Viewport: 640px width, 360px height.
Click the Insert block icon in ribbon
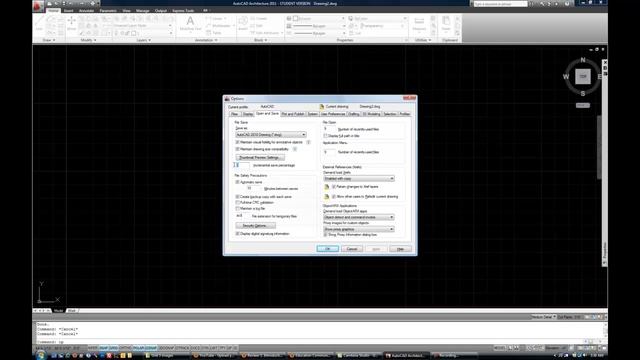[243, 23]
